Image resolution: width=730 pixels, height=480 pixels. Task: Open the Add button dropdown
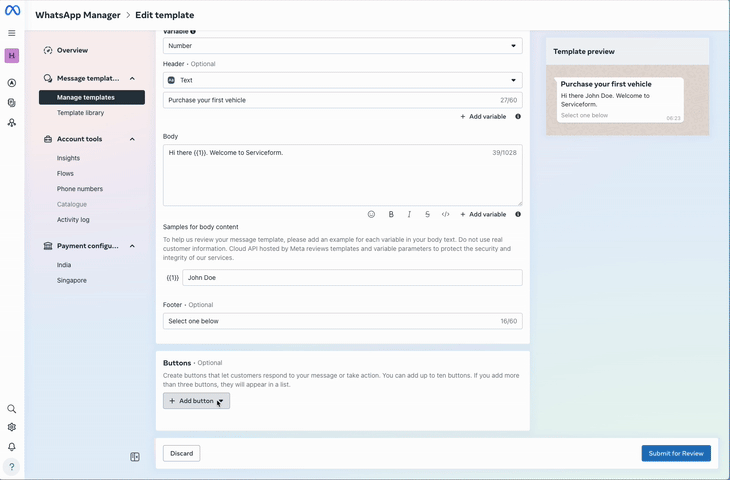(196, 401)
